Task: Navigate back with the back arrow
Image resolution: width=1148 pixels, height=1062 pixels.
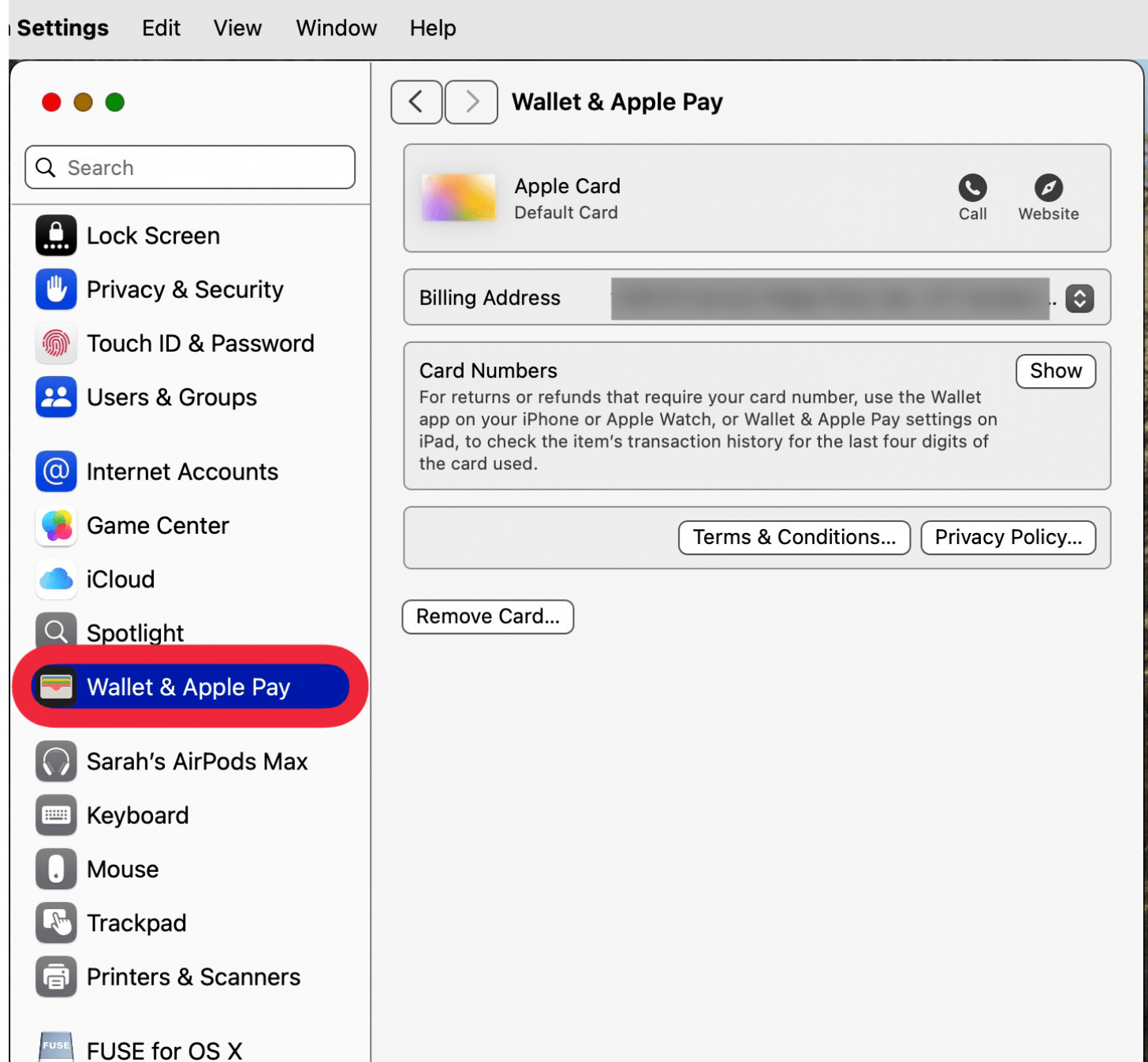Action: (x=416, y=102)
